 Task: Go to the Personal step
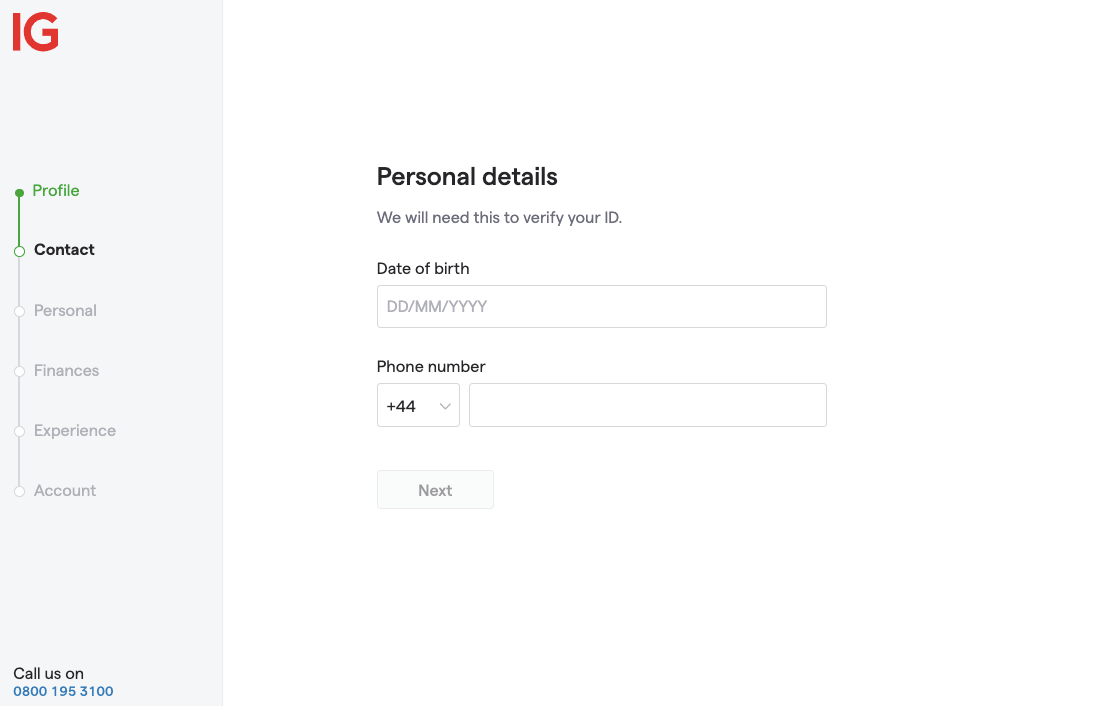point(65,310)
